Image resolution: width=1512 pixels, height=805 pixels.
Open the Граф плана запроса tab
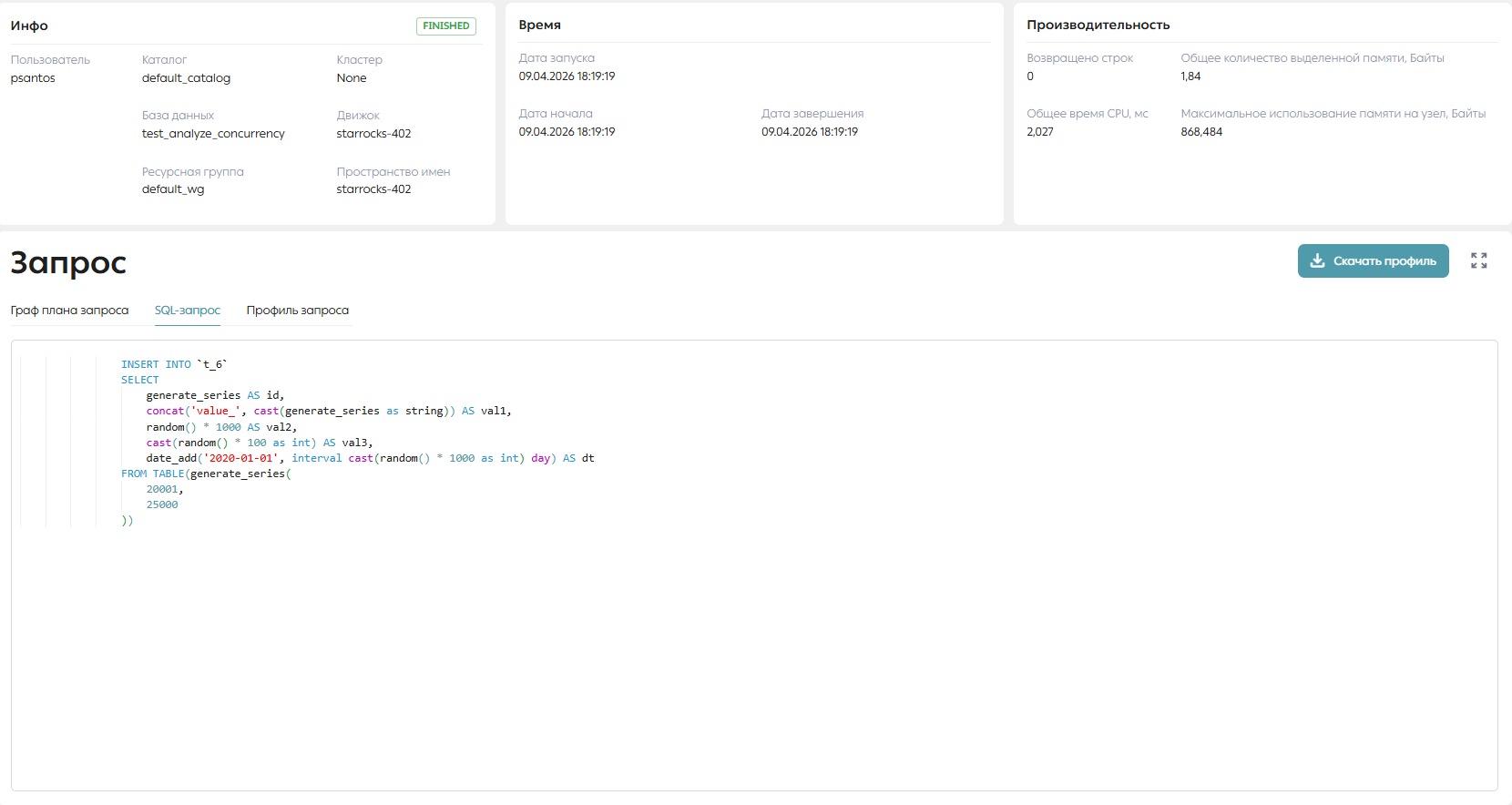tap(69, 311)
